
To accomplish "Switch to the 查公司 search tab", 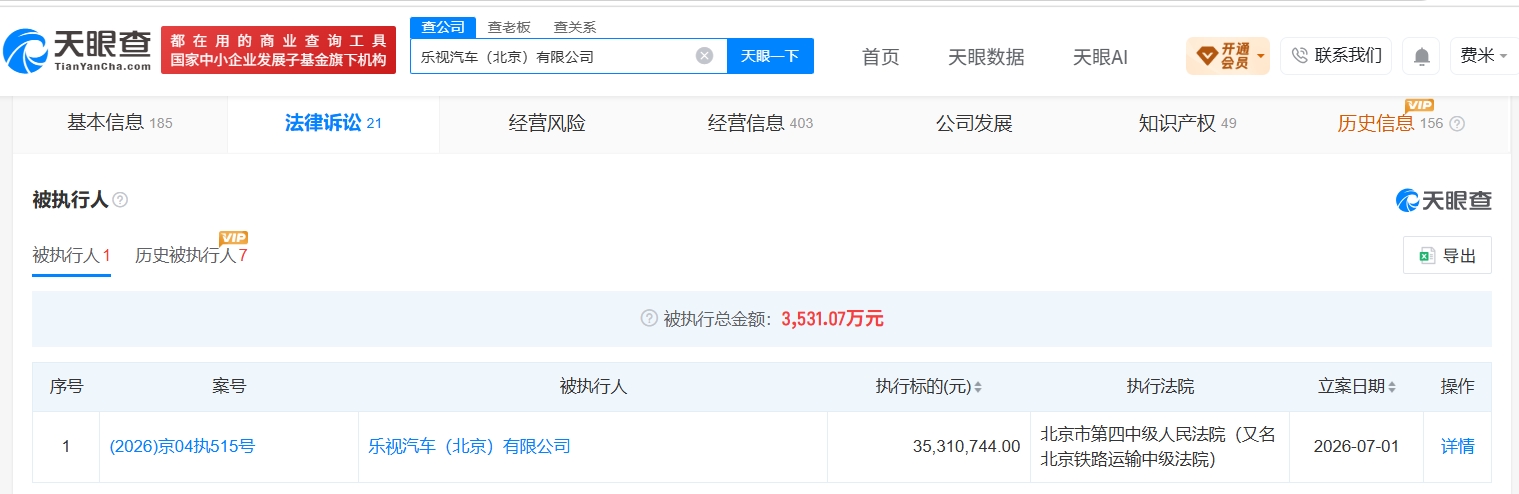I will (x=443, y=27).
